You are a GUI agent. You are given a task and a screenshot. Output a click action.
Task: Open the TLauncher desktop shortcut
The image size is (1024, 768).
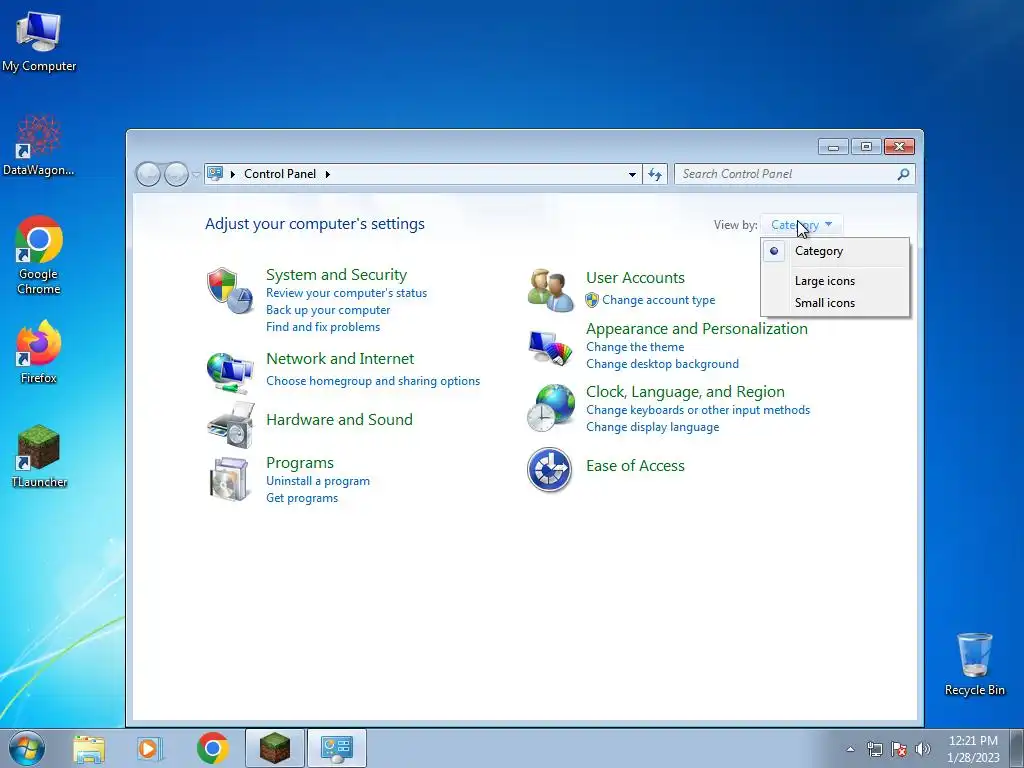[x=39, y=456]
